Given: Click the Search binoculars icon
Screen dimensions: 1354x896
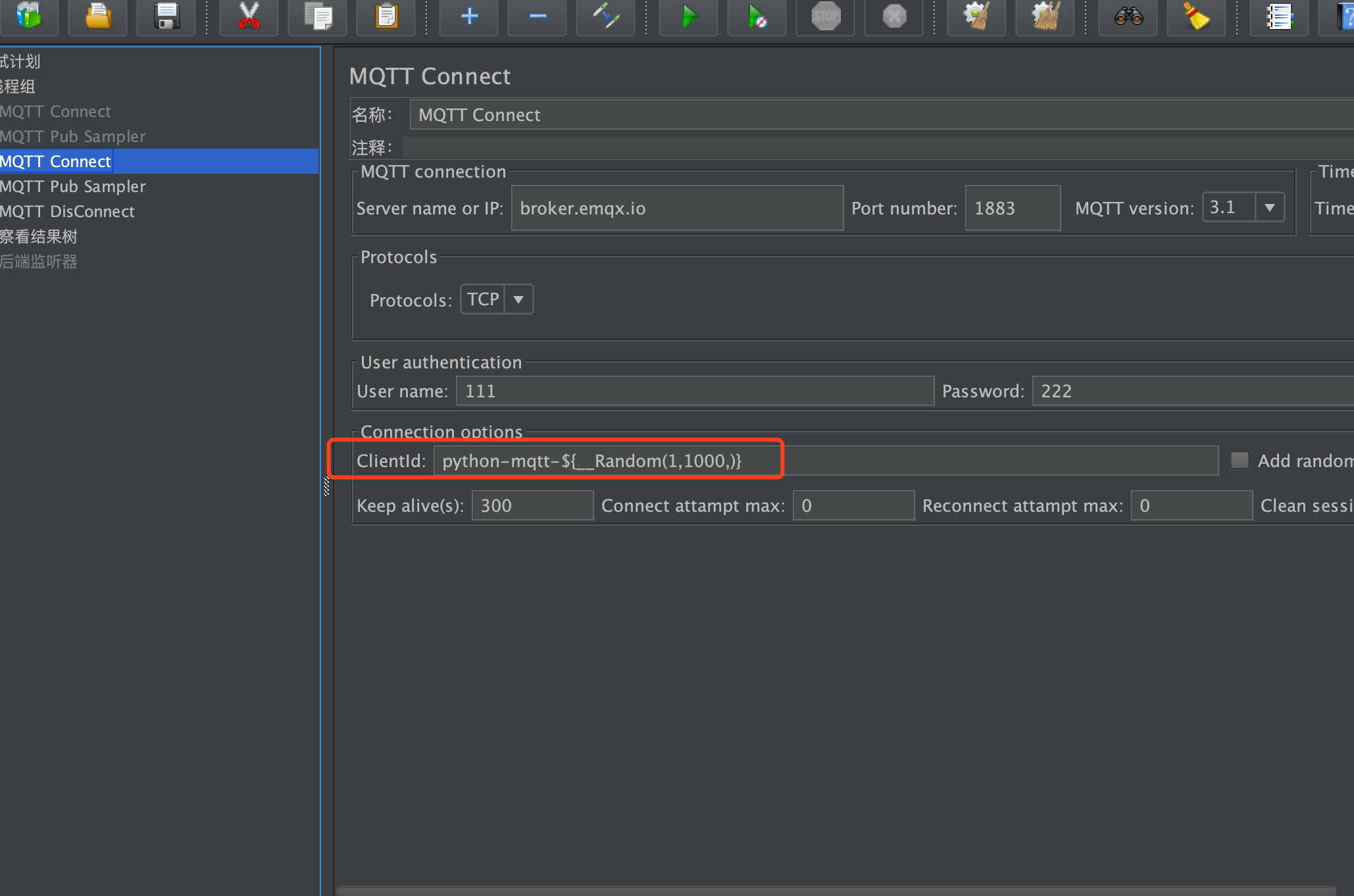Looking at the screenshot, I should 1128,16.
